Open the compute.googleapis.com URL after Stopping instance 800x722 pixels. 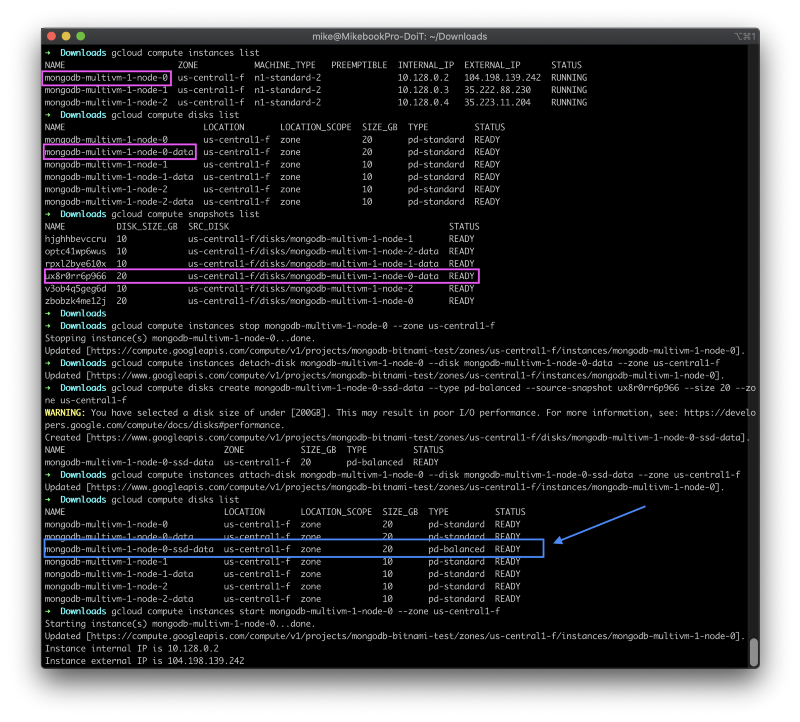(414, 351)
